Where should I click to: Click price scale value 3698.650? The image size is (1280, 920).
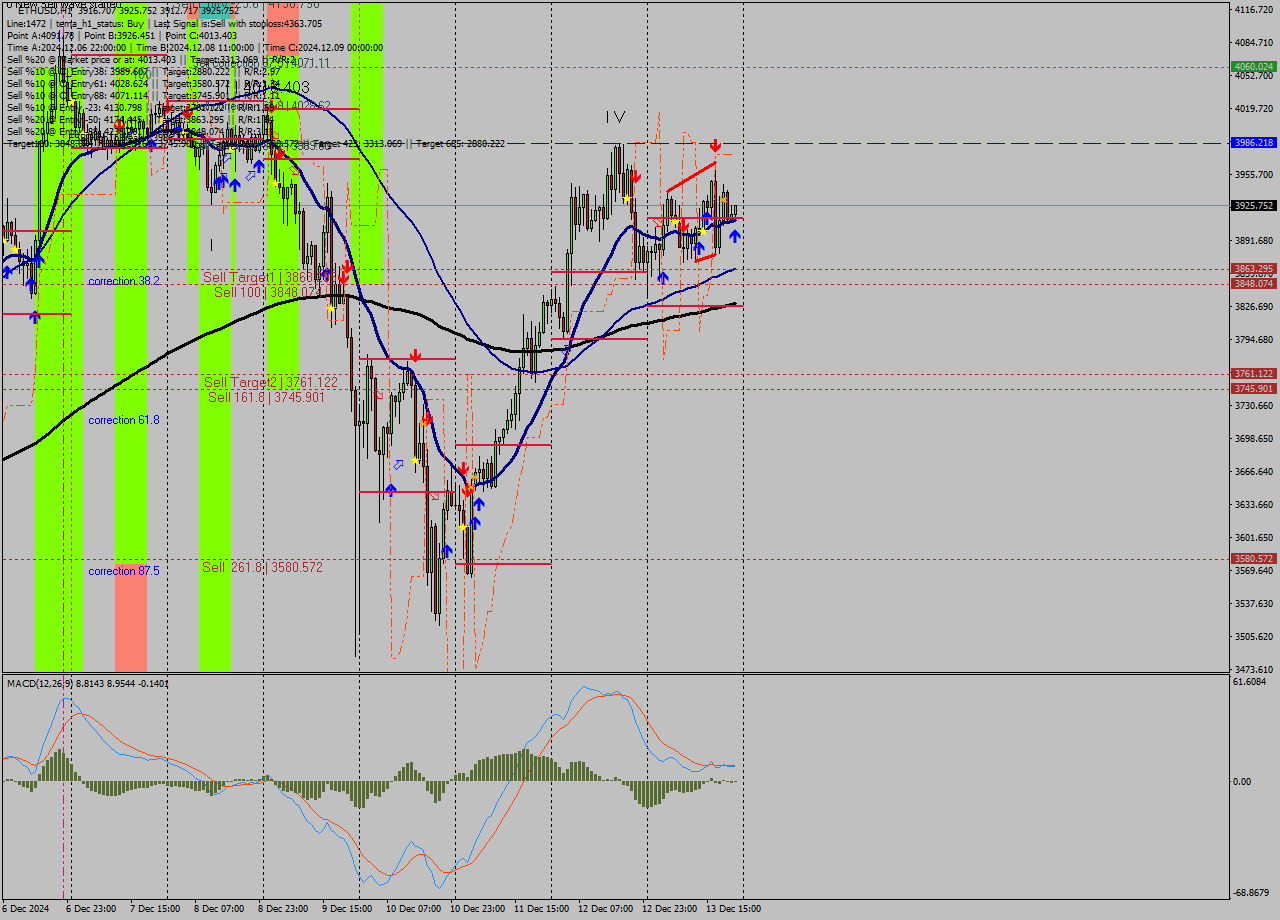[1254, 438]
